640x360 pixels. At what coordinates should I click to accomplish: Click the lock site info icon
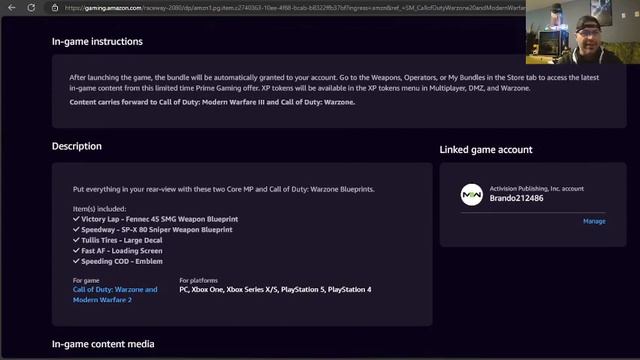55,8
